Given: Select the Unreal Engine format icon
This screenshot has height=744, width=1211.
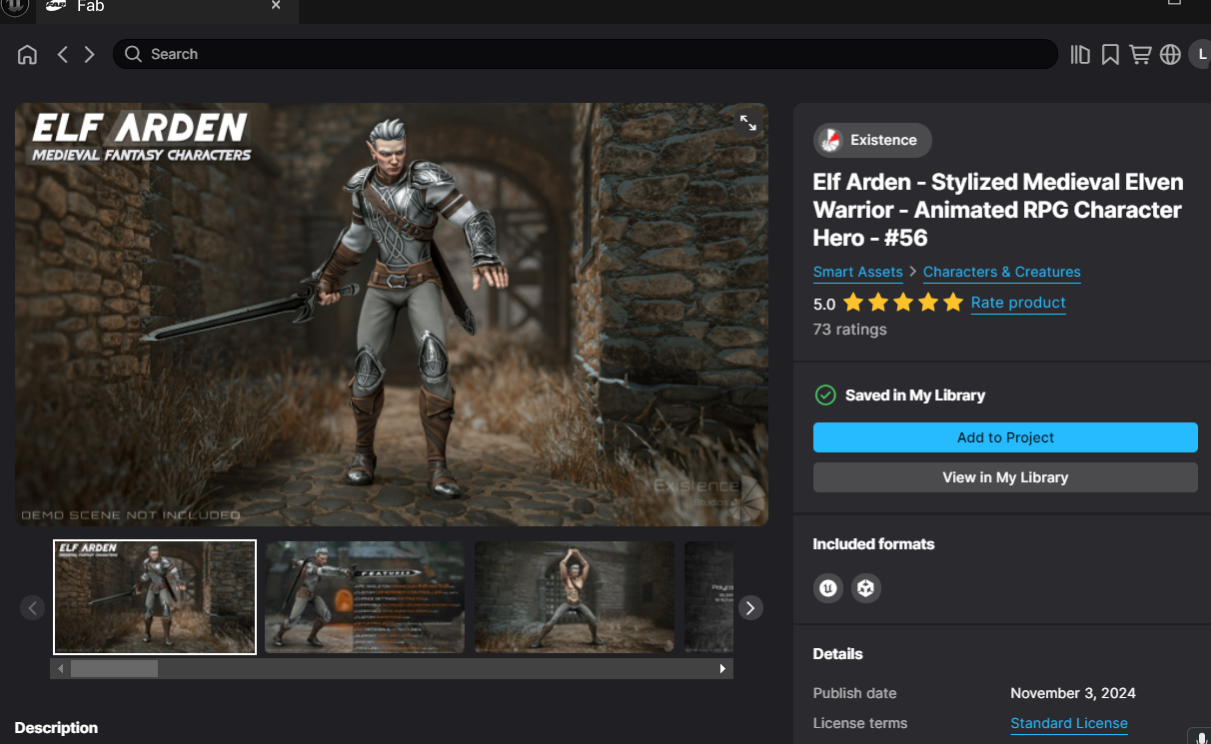Looking at the screenshot, I should pos(828,588).
